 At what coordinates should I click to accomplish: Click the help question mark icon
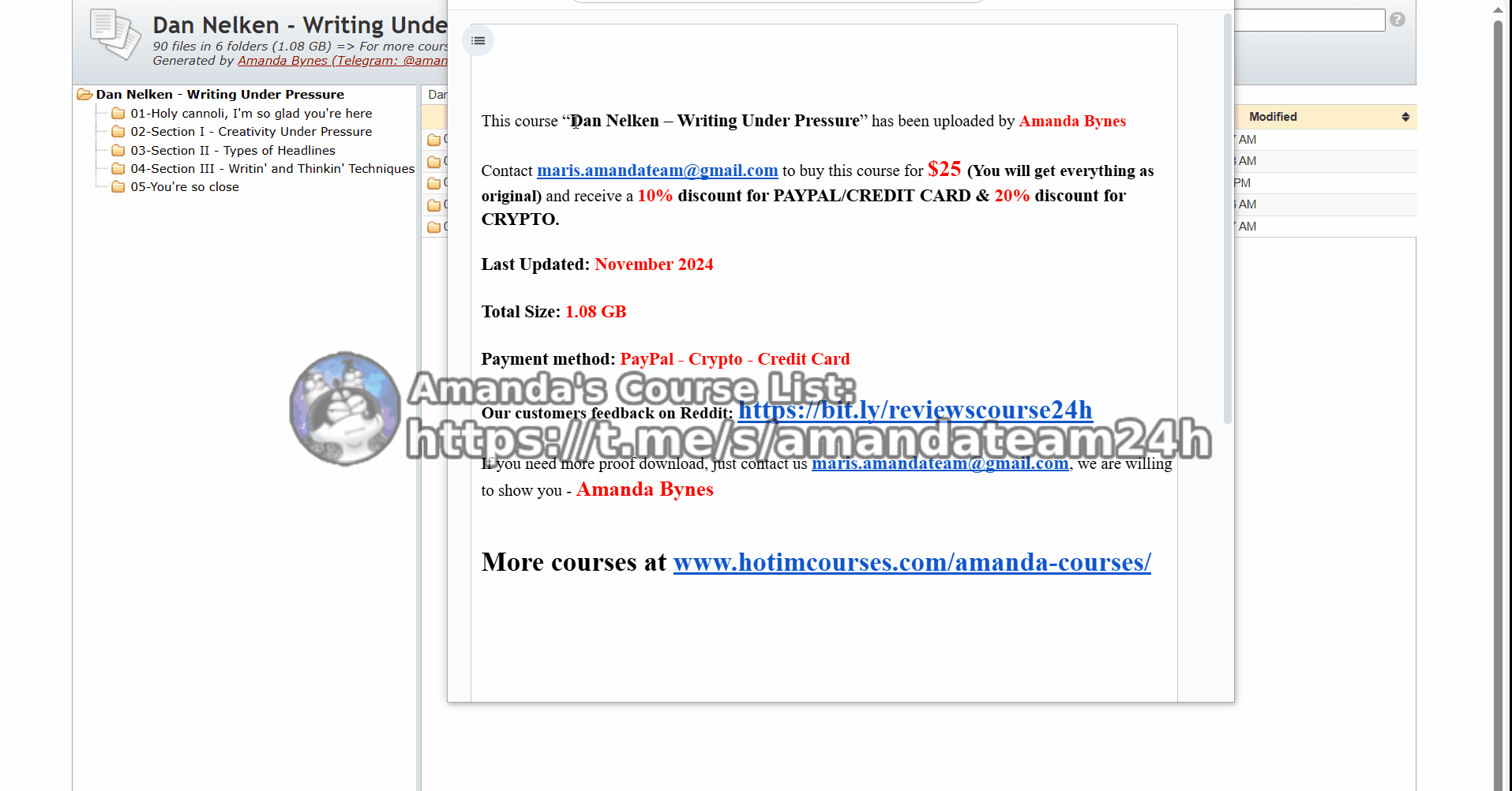coord(1398,20)
